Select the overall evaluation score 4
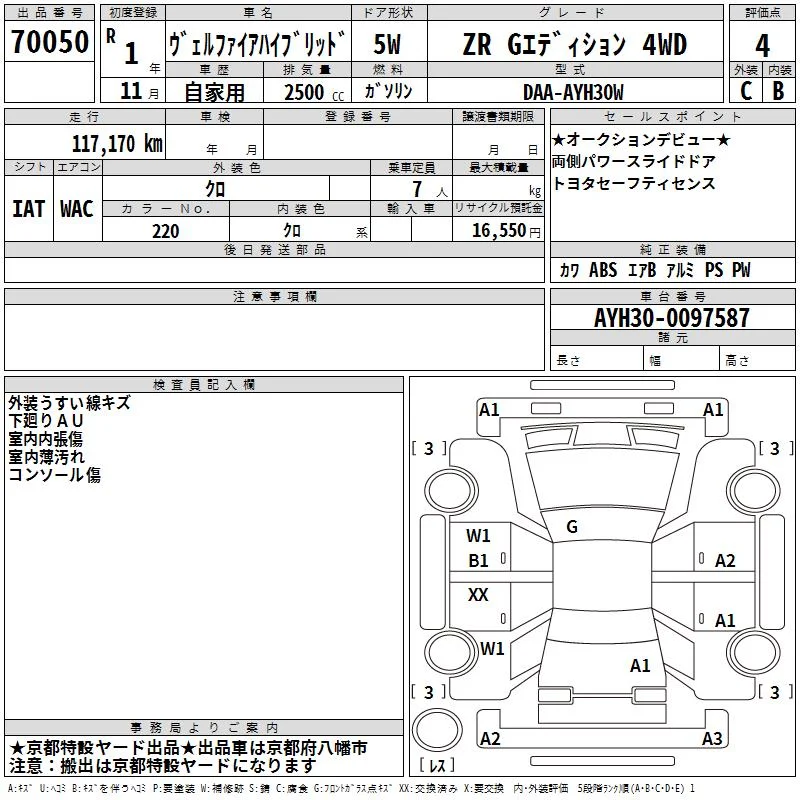The image size is (800, 800). (x=762, y=45)
